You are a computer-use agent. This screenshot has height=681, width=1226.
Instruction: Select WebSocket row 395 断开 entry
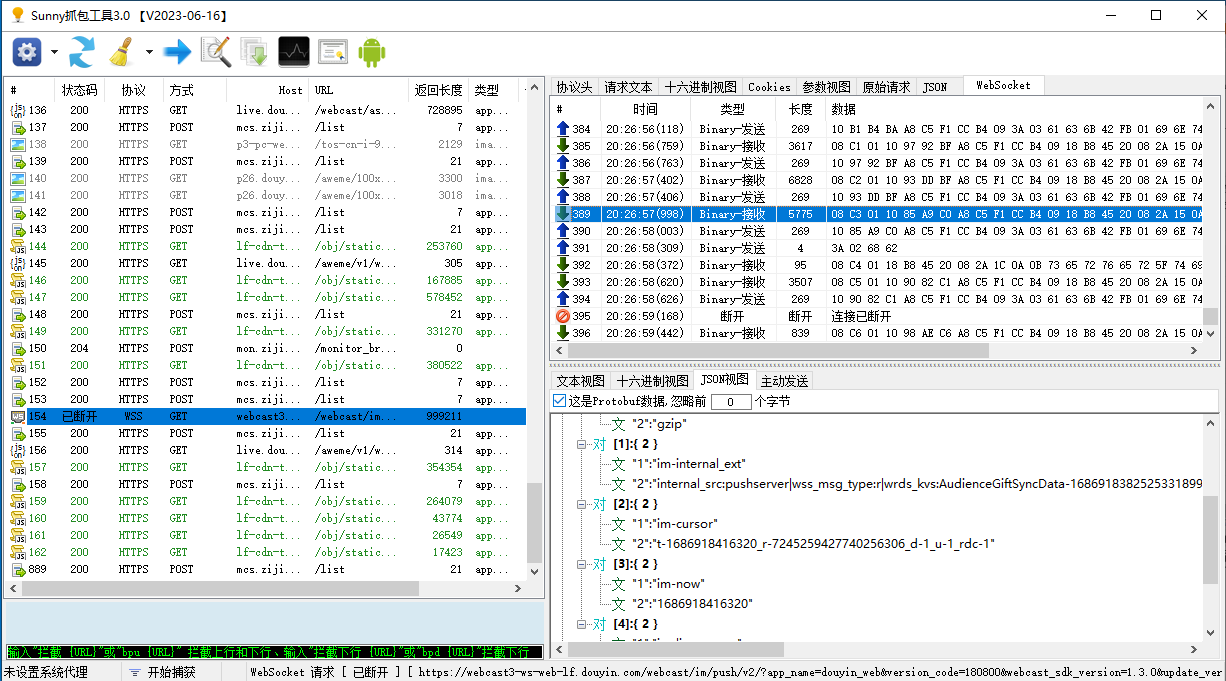(x=877, y=316)
